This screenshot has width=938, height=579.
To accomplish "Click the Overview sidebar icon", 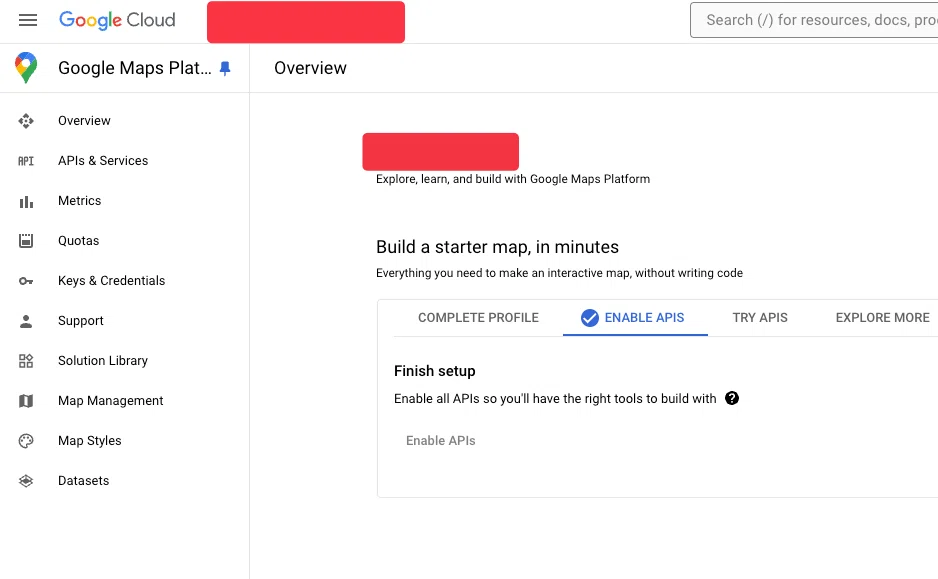I will pos(26,121).
